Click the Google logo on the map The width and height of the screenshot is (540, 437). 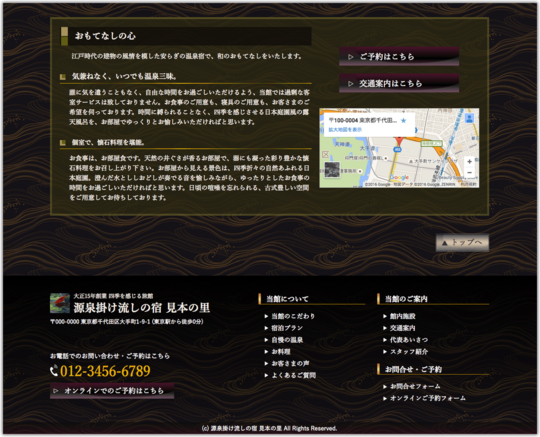click(399, 178)
